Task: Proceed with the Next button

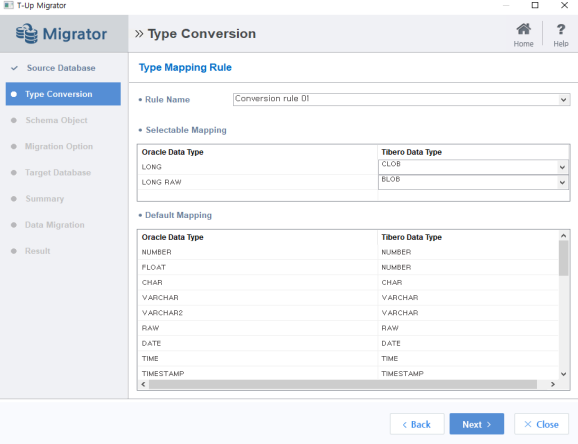Action: pos(477,424)
